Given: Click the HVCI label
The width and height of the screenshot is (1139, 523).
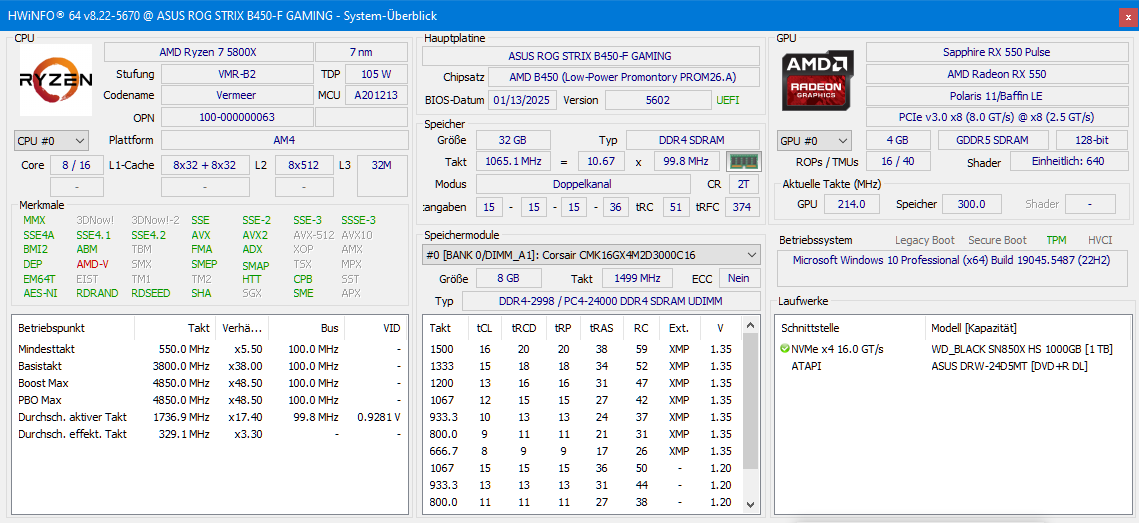Looking at the screenshot, I should [x=1100, y=240].
